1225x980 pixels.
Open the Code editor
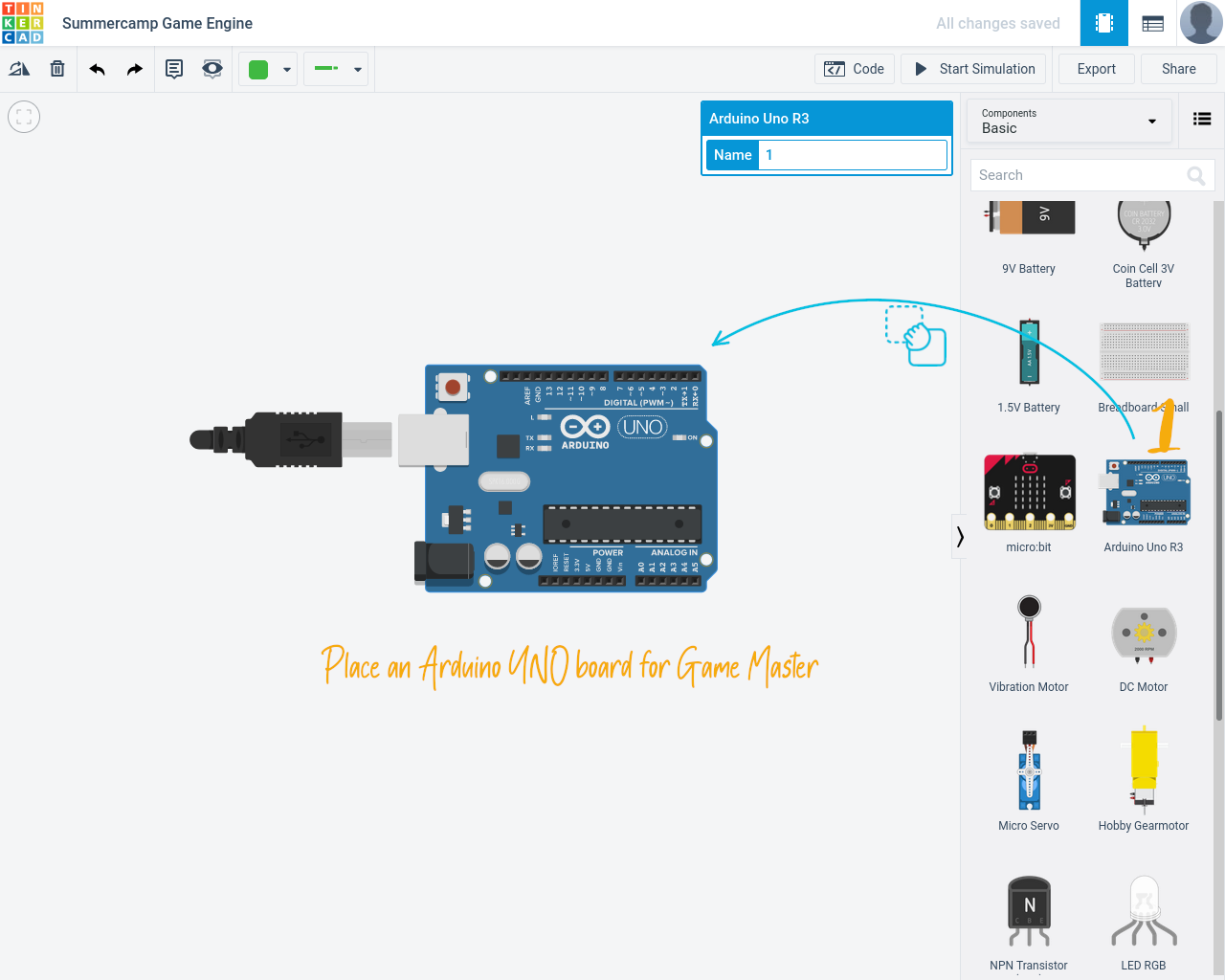coord(855,69)
